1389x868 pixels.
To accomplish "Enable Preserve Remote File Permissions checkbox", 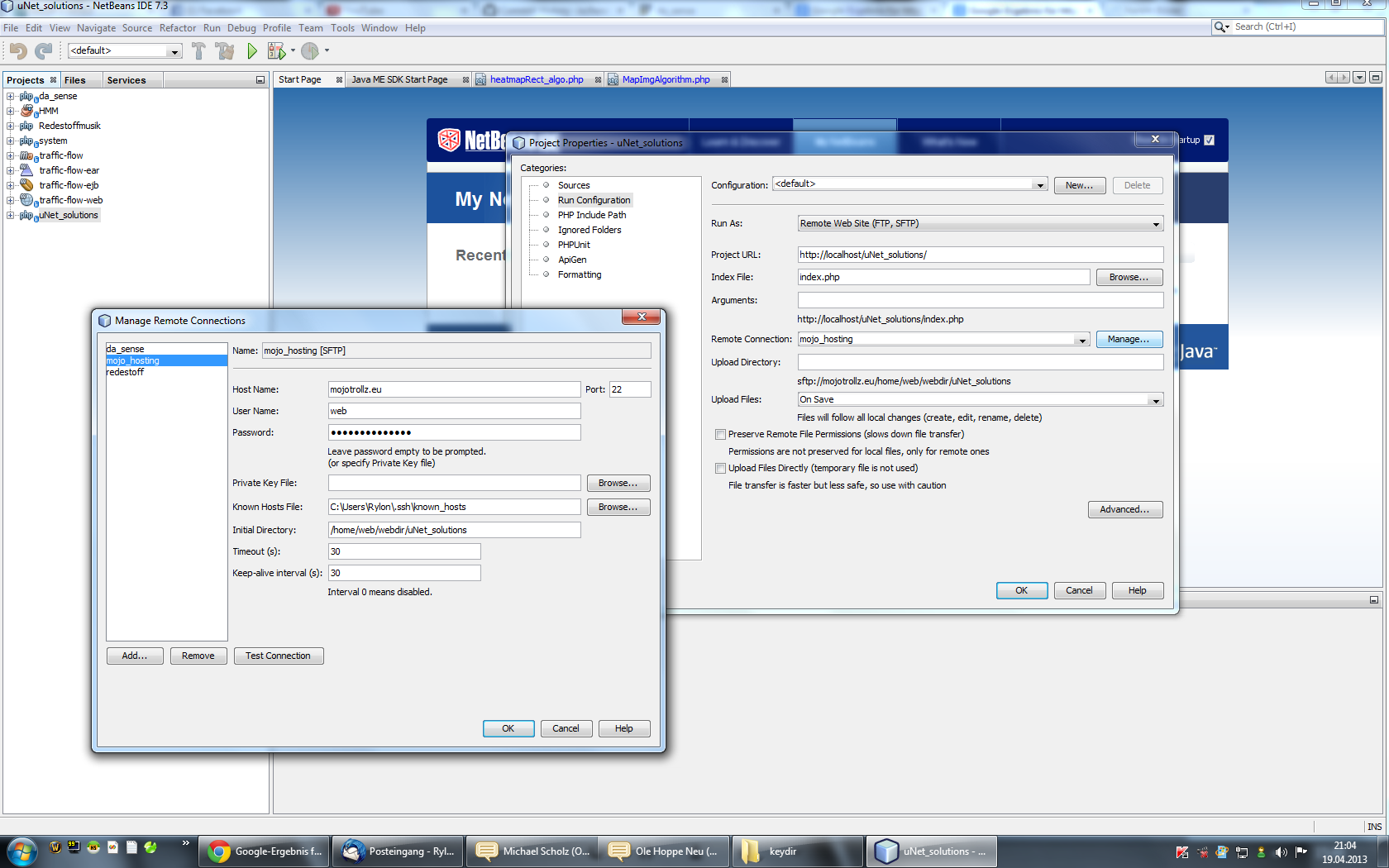I will (x=720, y=434).
